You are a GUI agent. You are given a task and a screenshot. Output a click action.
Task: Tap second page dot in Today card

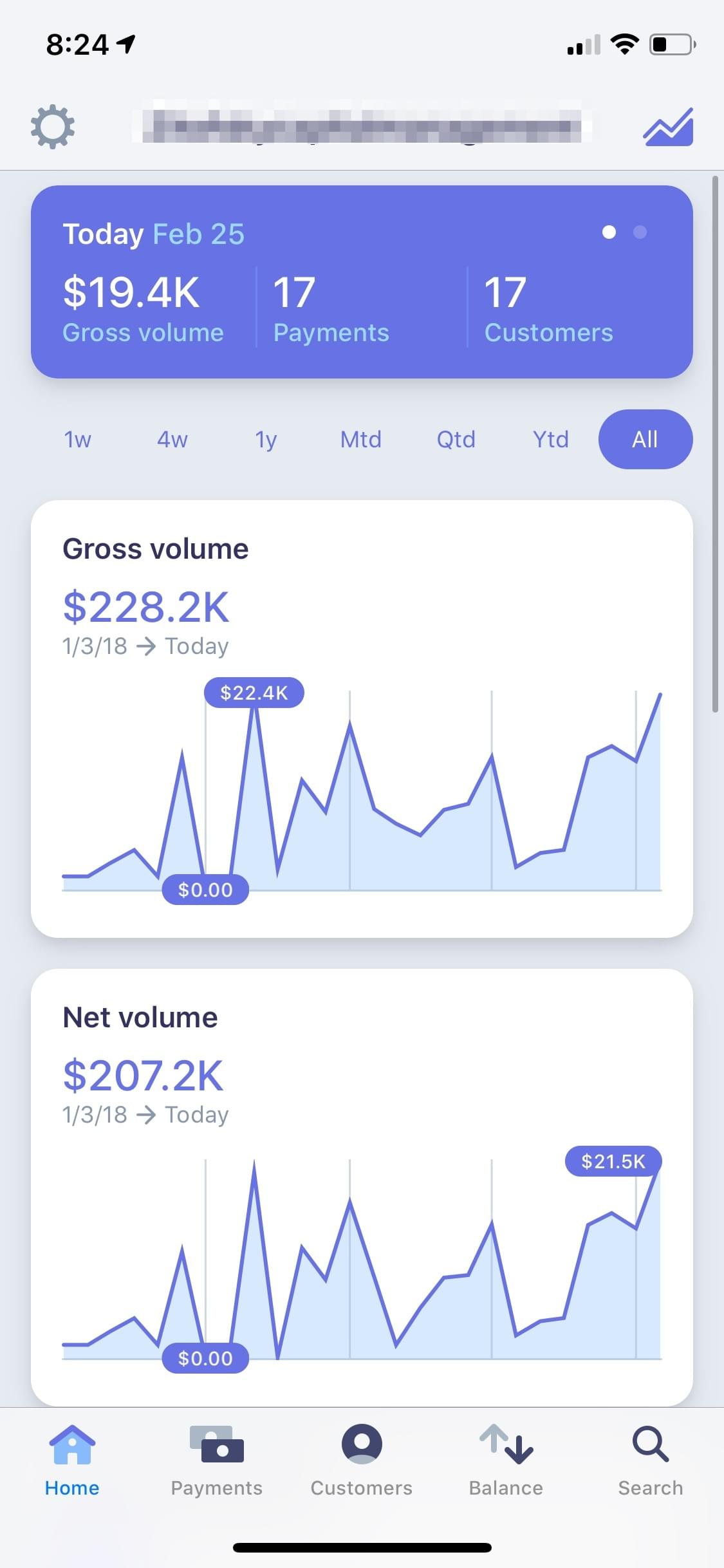[x=640, y=232]
